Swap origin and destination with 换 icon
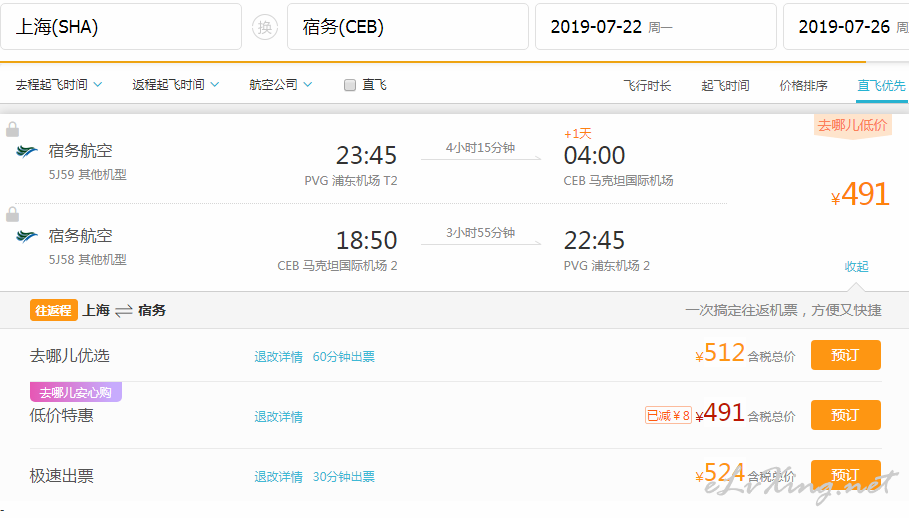909x518 pixels. (x=265, y=27)
